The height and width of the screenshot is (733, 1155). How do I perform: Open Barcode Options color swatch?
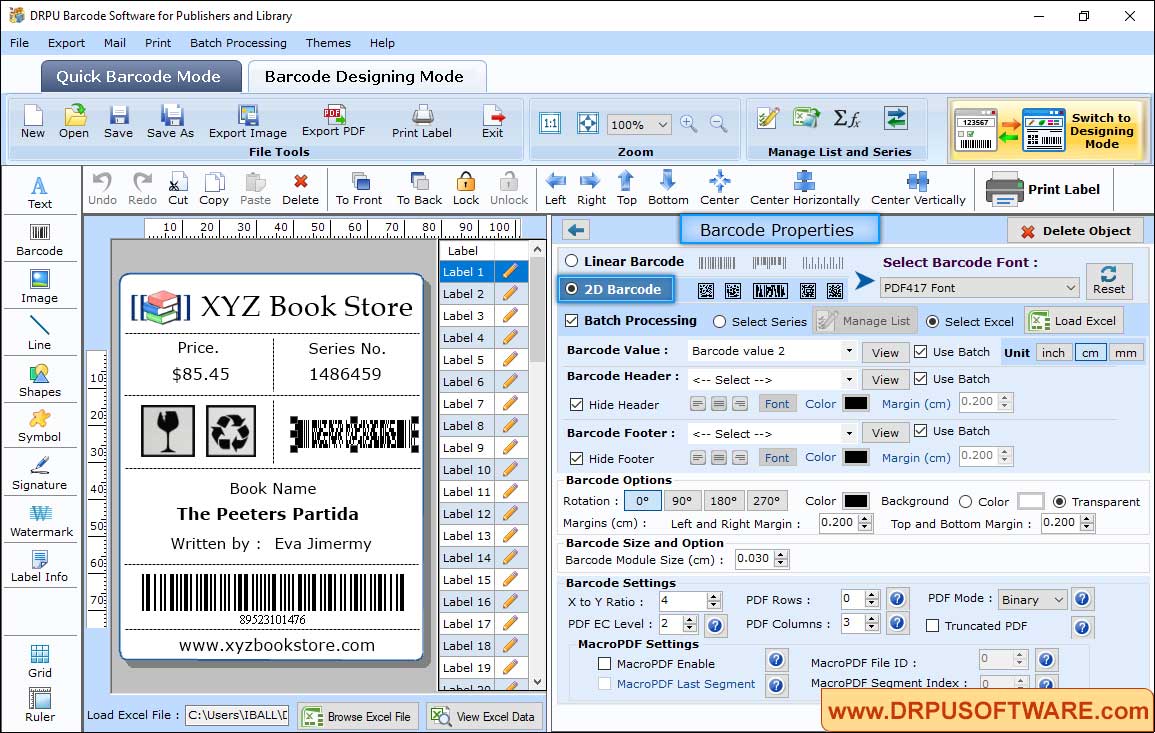coord(856,501)
